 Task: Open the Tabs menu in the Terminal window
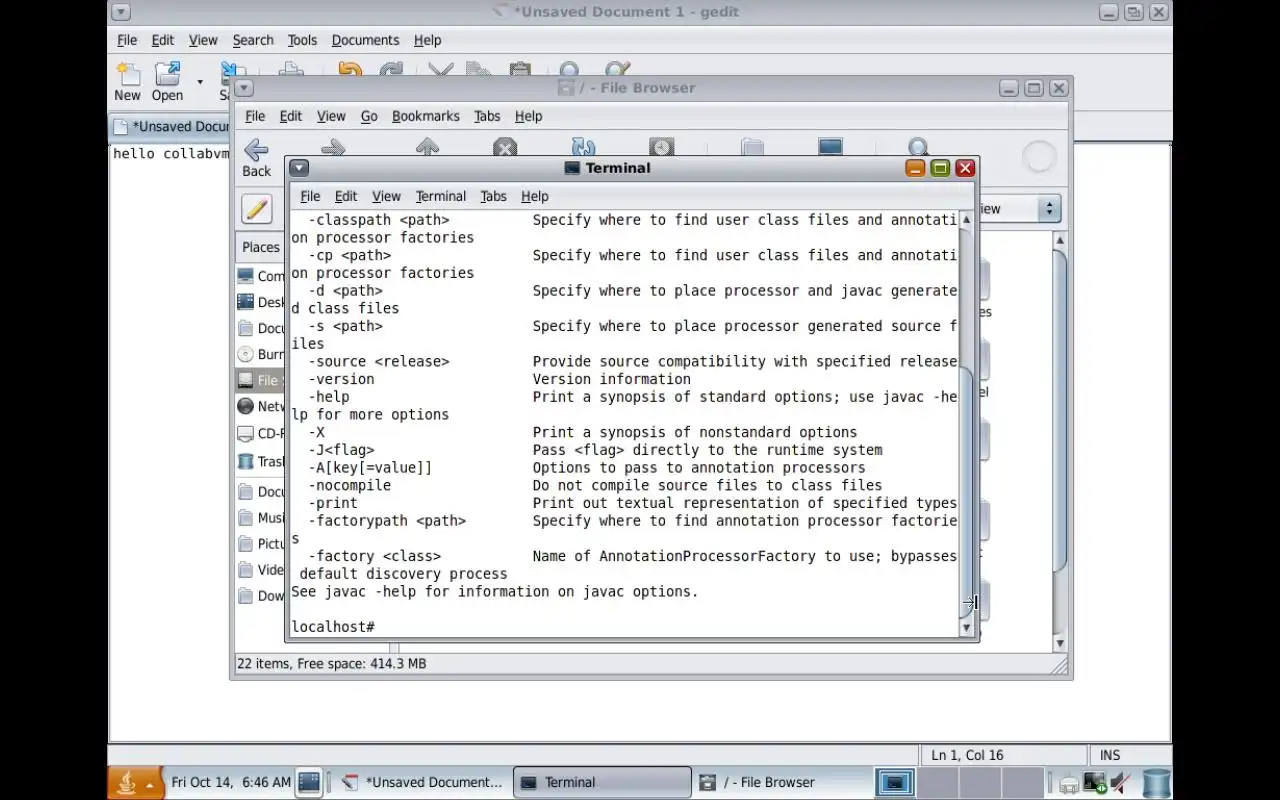pyautogui.click(x=493, y=196)
